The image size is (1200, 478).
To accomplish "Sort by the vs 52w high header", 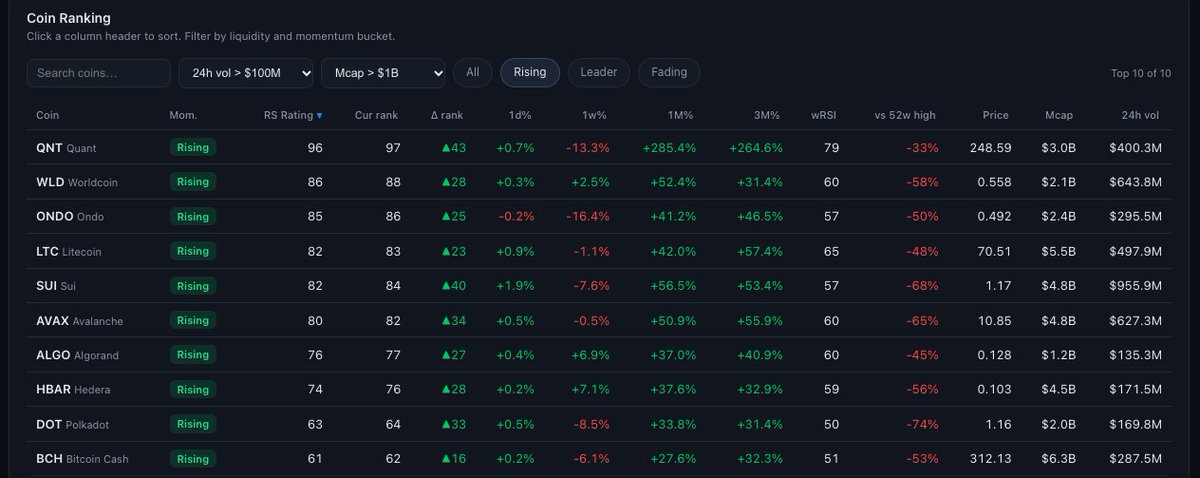I will pos(905,115).
